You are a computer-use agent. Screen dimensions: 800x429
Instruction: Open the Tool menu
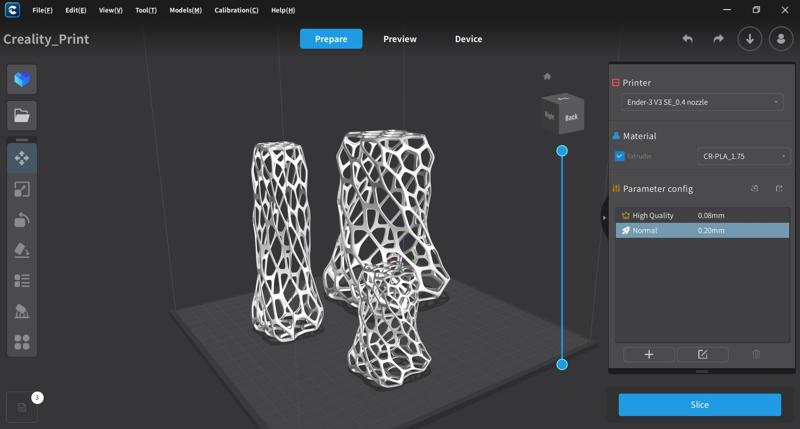pyautogui.click(x=146, y=10)
